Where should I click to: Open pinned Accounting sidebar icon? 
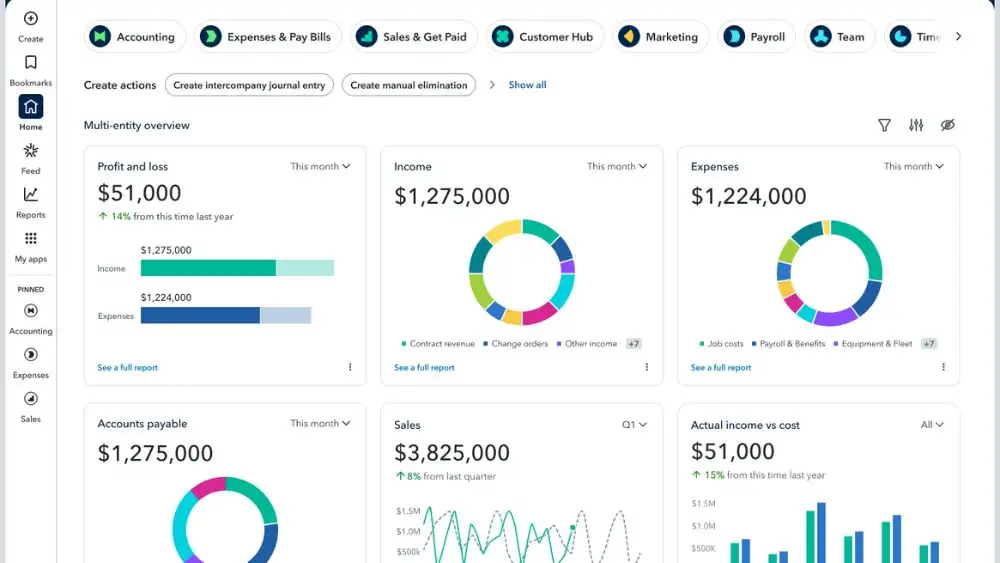click(x=31, y=311)
